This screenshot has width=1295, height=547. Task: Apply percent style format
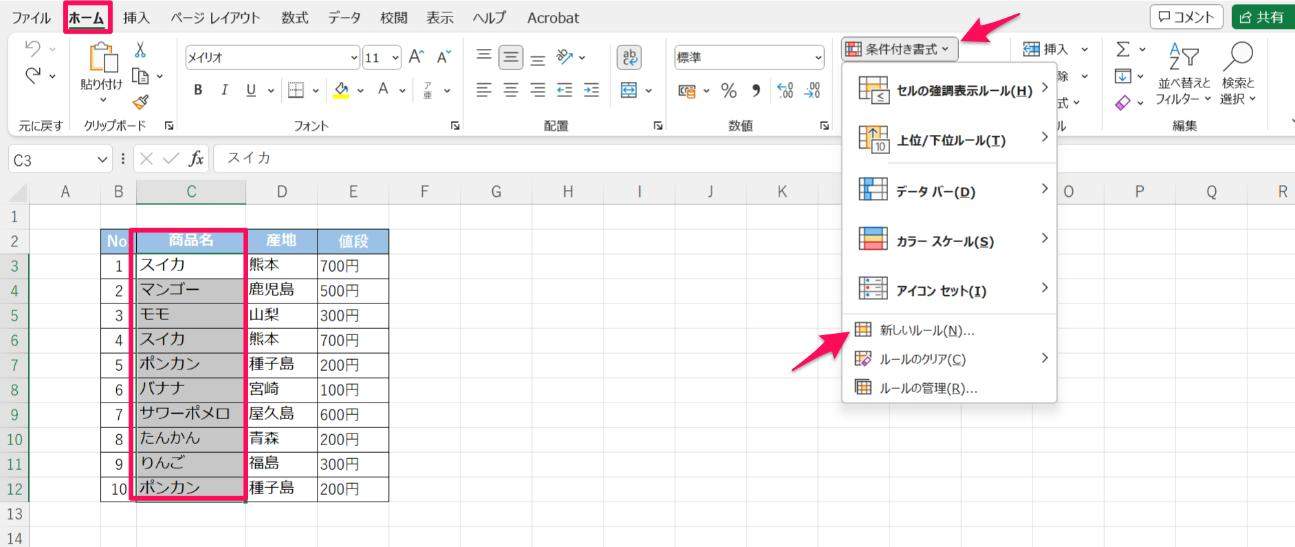point(729,91)
